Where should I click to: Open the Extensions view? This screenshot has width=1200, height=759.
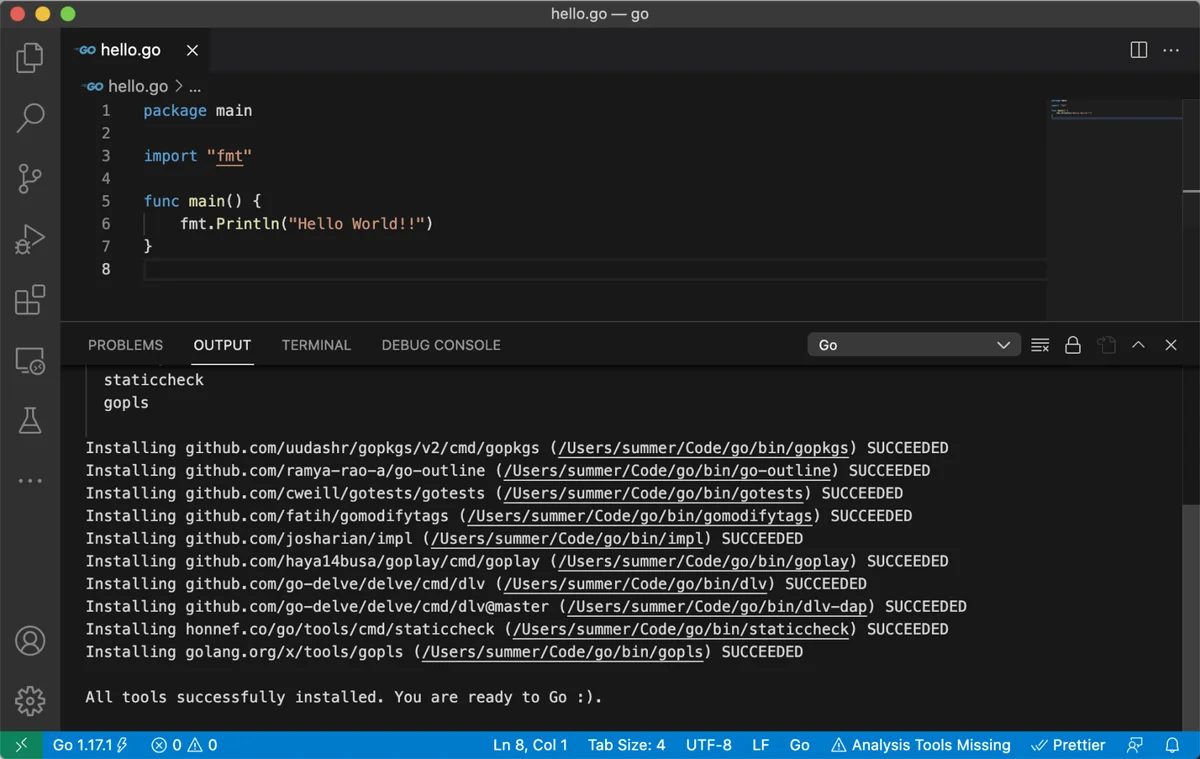point(30,300)
